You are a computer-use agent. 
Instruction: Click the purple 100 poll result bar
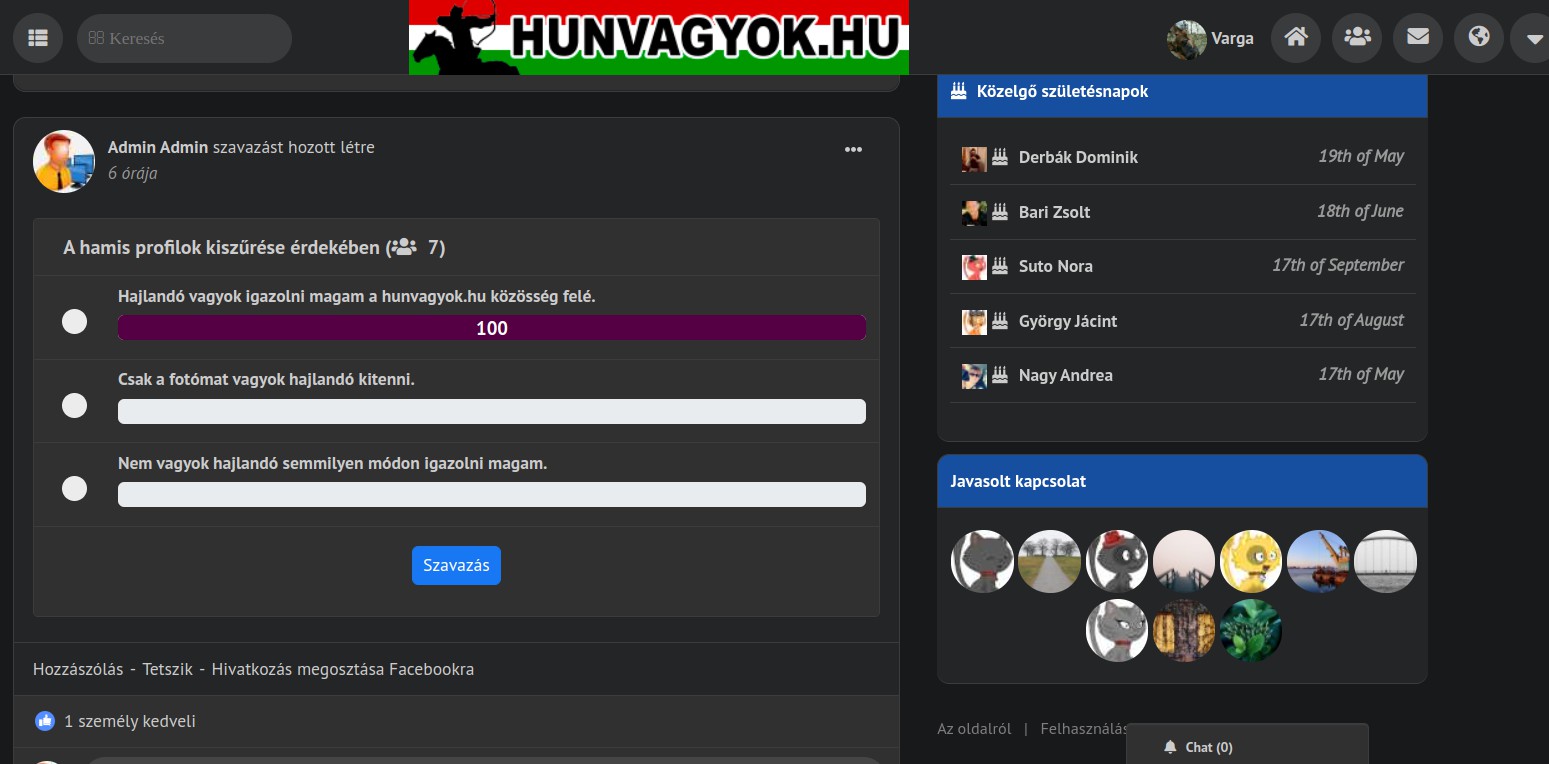pos(491,328)
